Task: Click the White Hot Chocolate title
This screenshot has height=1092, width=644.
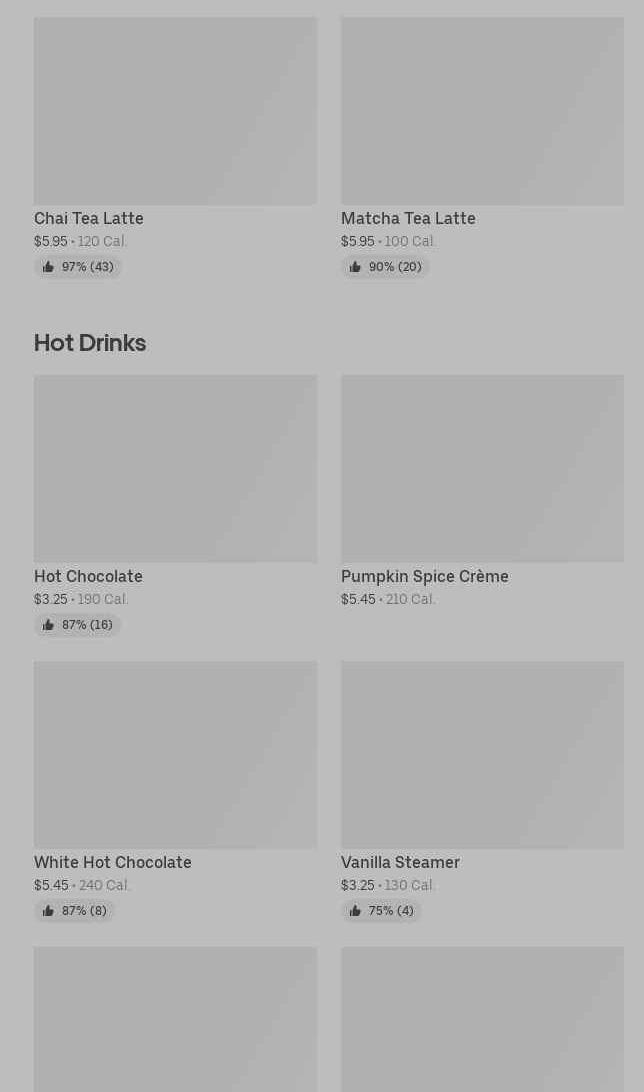Action: pyautogui.click(x=112, y=862)
